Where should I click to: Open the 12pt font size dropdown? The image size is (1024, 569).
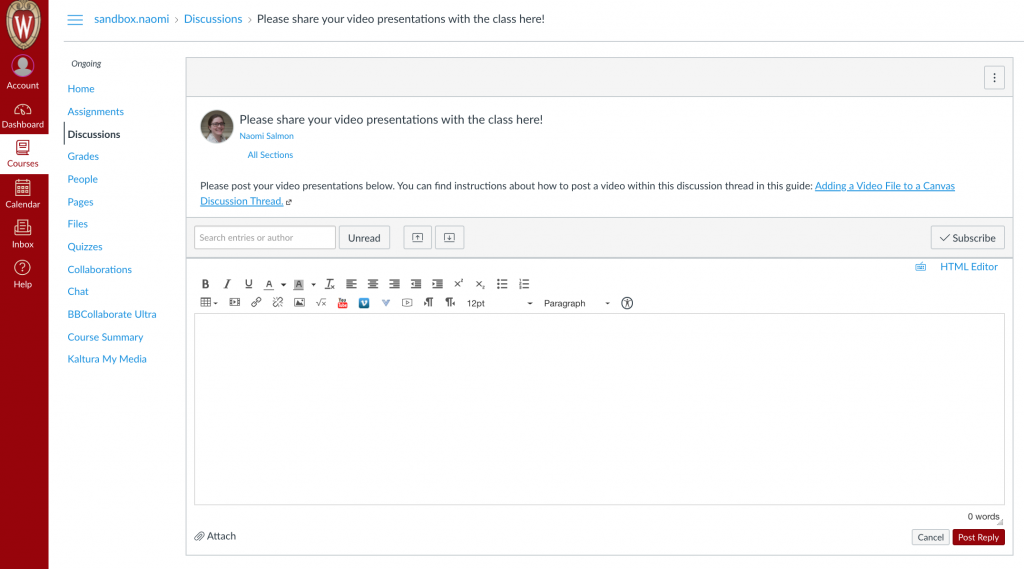500,303
